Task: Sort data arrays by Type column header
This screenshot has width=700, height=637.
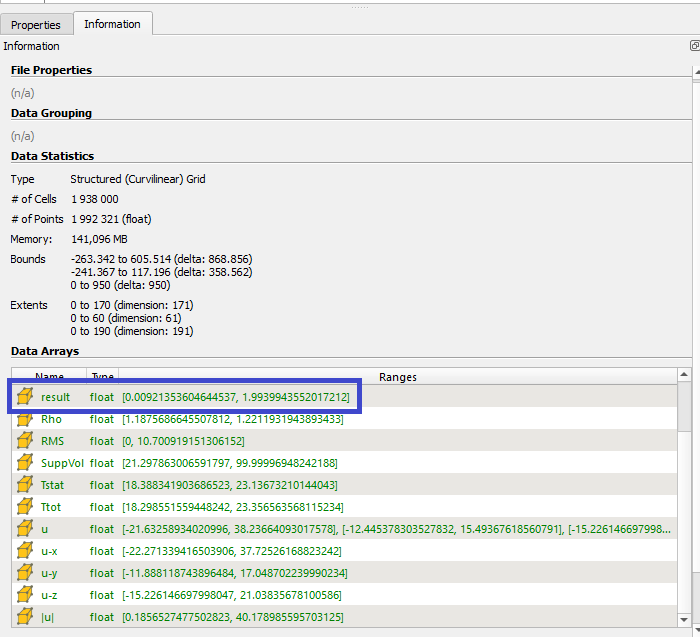Action: [102, 377]
